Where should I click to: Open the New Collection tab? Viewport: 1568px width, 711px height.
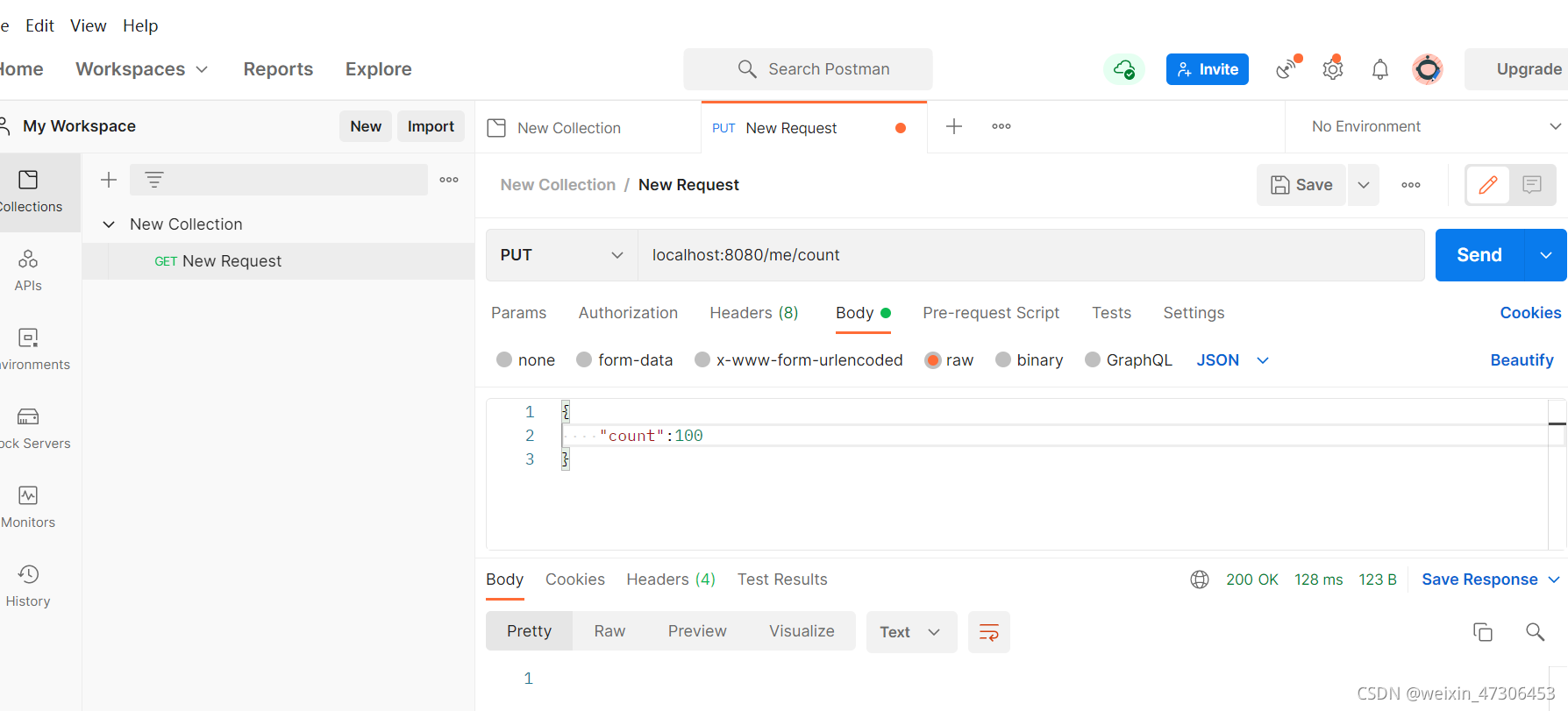click(588, 128)
